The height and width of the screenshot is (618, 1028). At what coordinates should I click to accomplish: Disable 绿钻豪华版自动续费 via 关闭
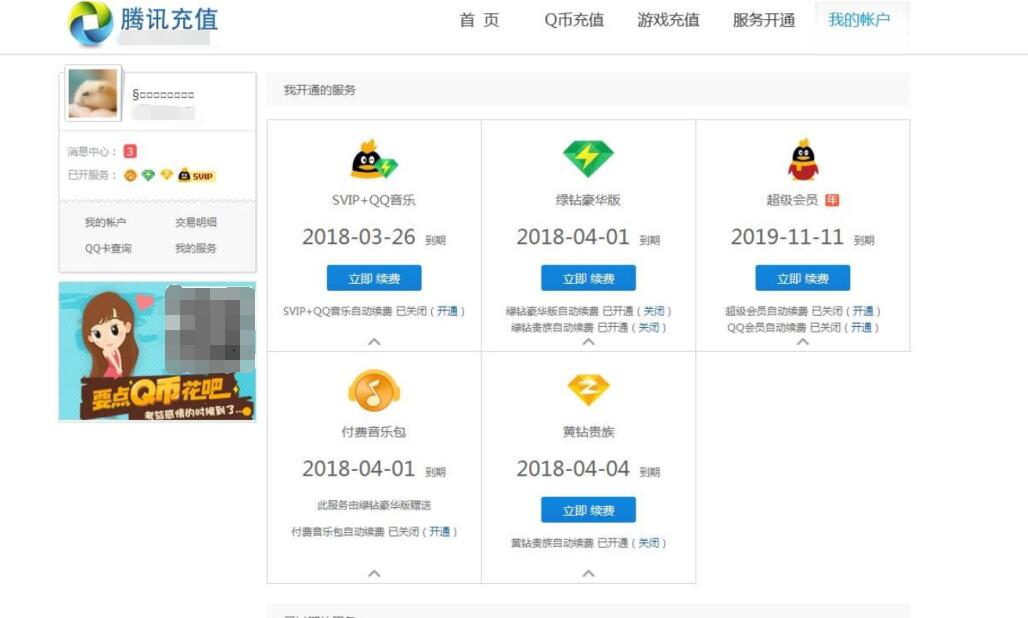(x=654, y=311)
